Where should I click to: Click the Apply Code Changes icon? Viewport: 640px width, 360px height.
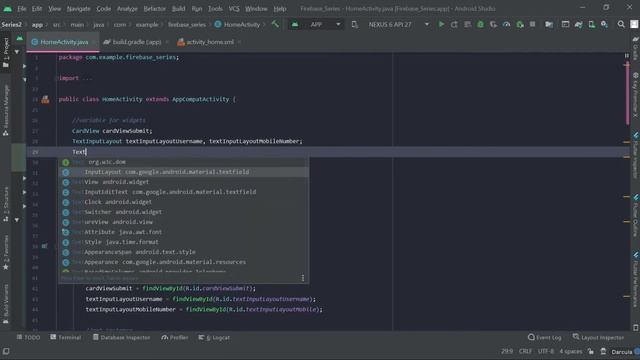coord(467,24)
